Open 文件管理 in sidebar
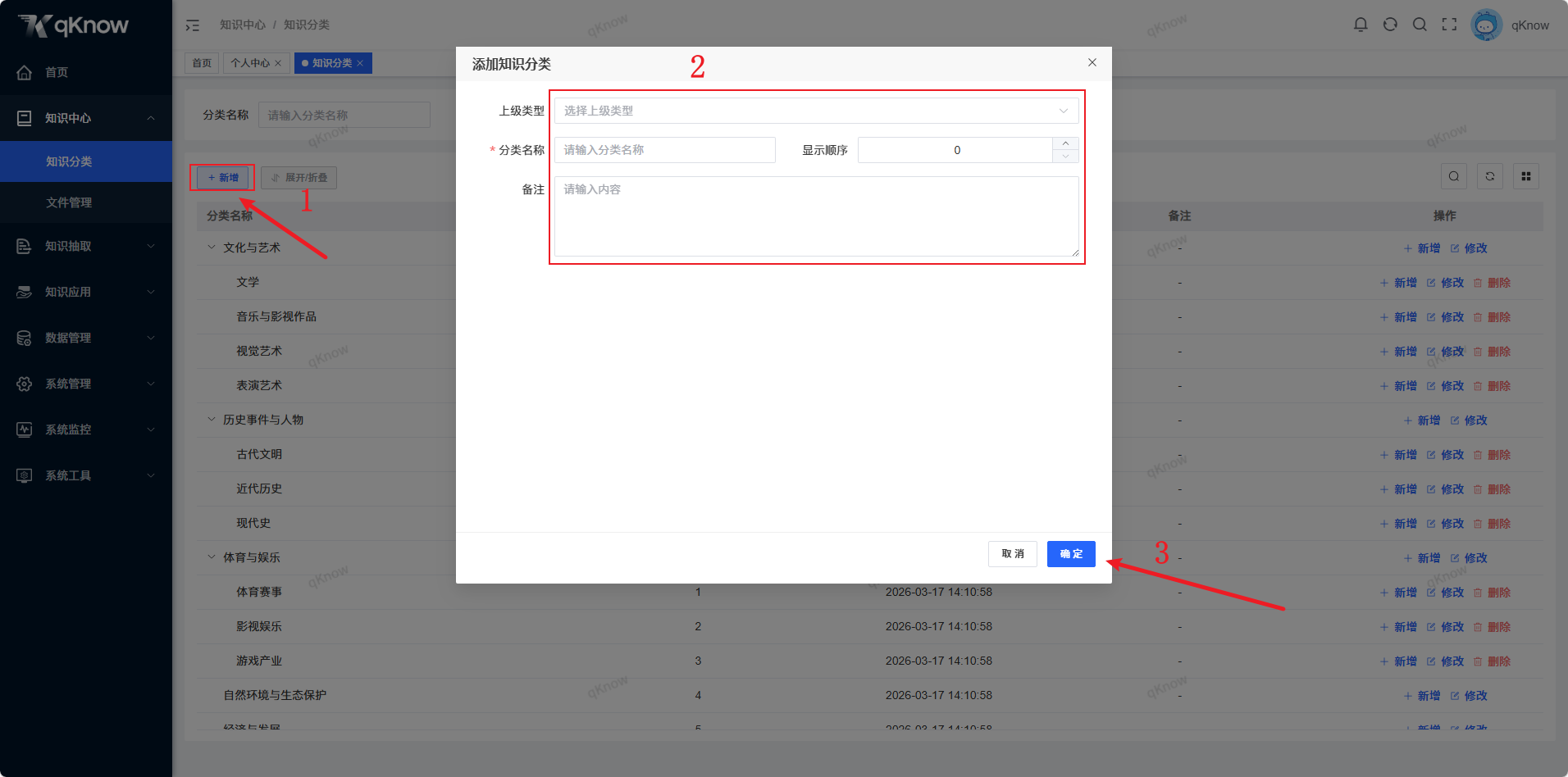1568x777 pixels. pyautogui.click(x=86, y=202)
